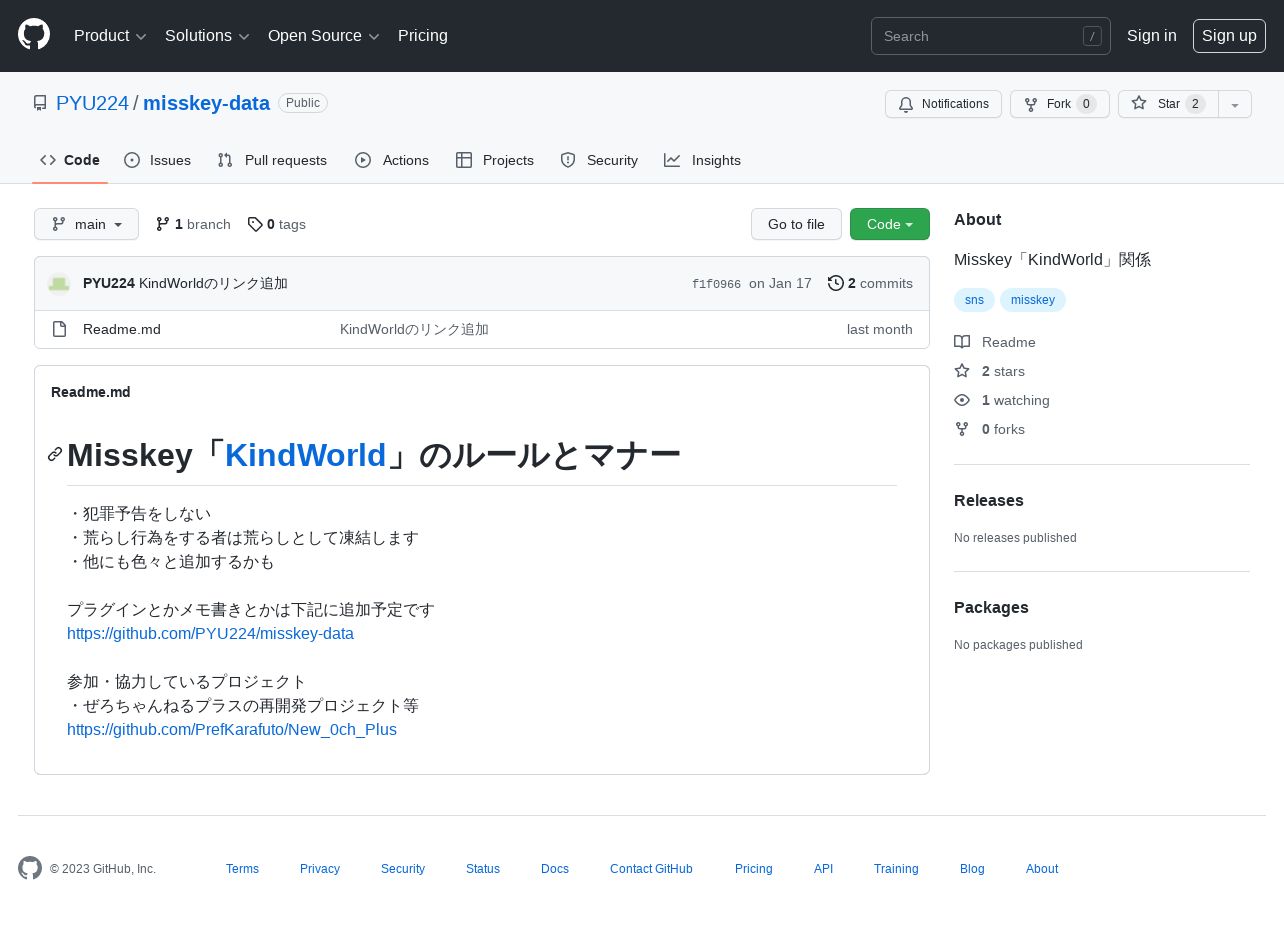View 2 commits history
Screen dimensions: 1284x930
point(870,283)
